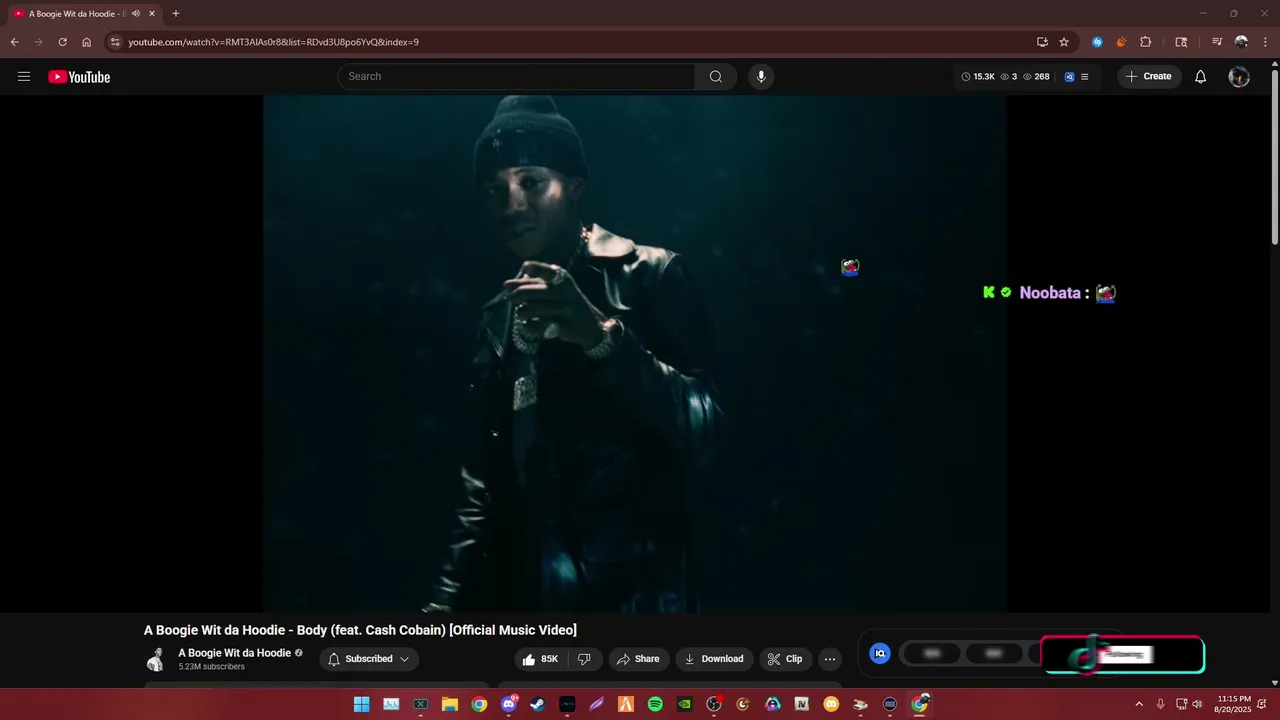Click the 268 views stat
1280x720 pixels.
click(1036, 77)
